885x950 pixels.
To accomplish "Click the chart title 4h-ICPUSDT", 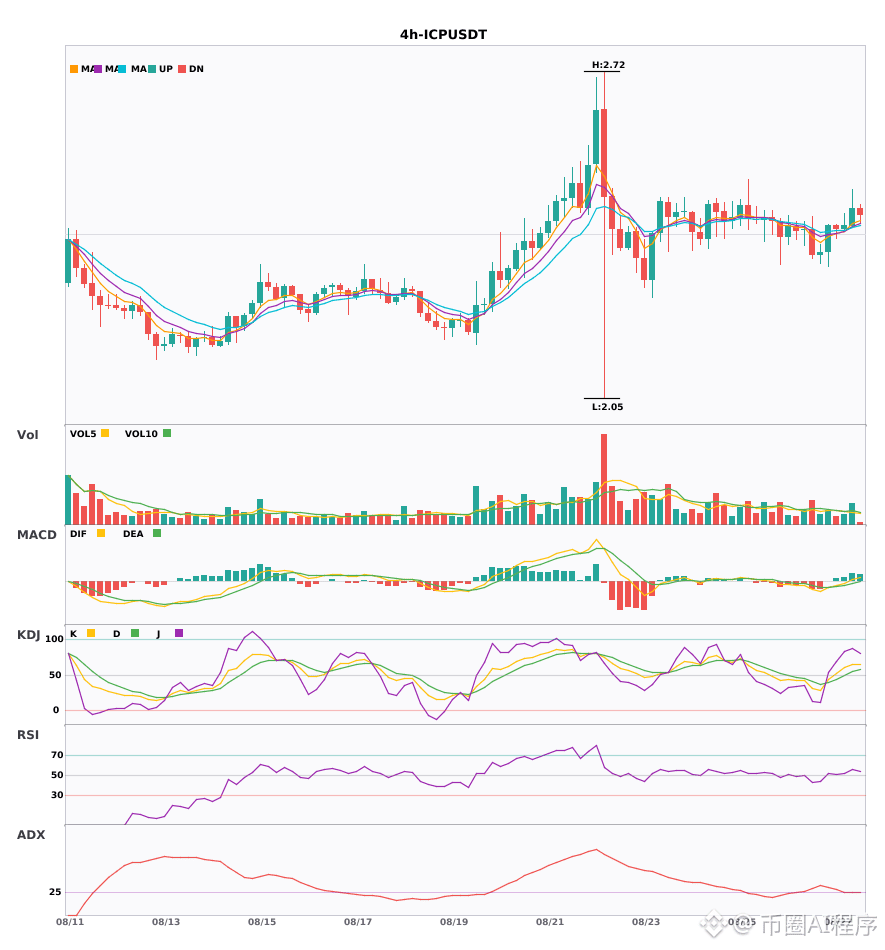I will [443, 35].
